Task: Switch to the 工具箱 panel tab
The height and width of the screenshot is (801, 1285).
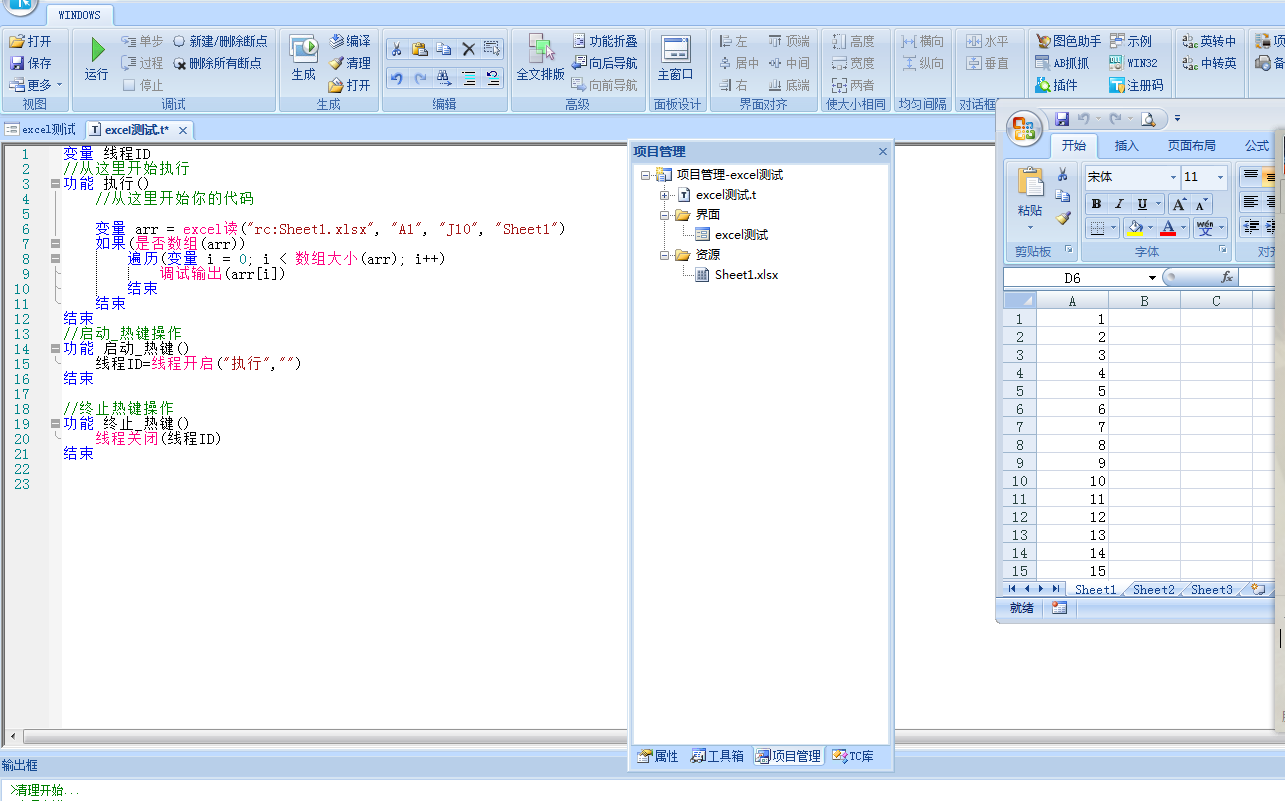Action: point(717,757)
